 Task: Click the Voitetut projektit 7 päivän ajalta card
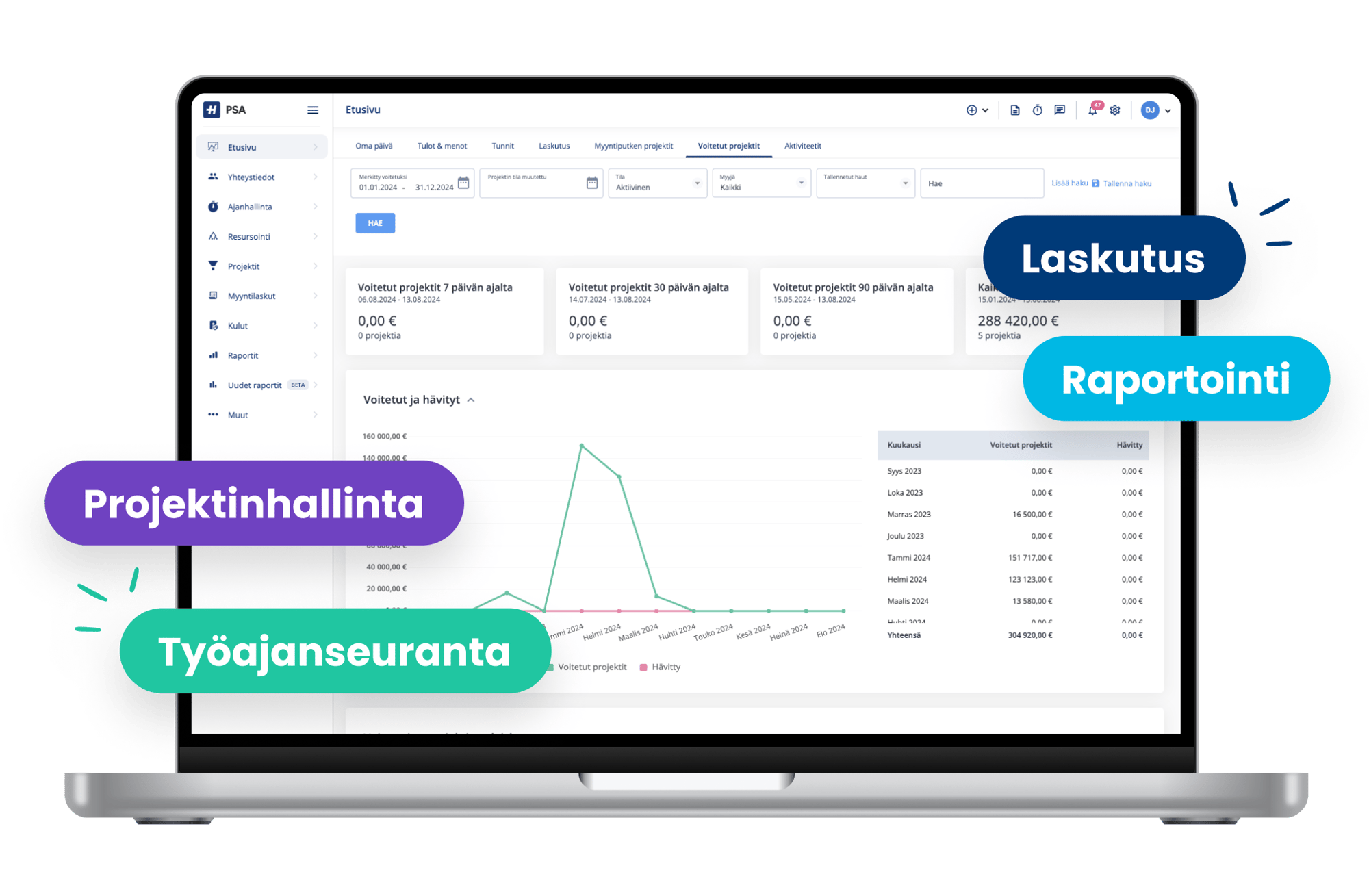pyautogui.click(x=445, y=311)
